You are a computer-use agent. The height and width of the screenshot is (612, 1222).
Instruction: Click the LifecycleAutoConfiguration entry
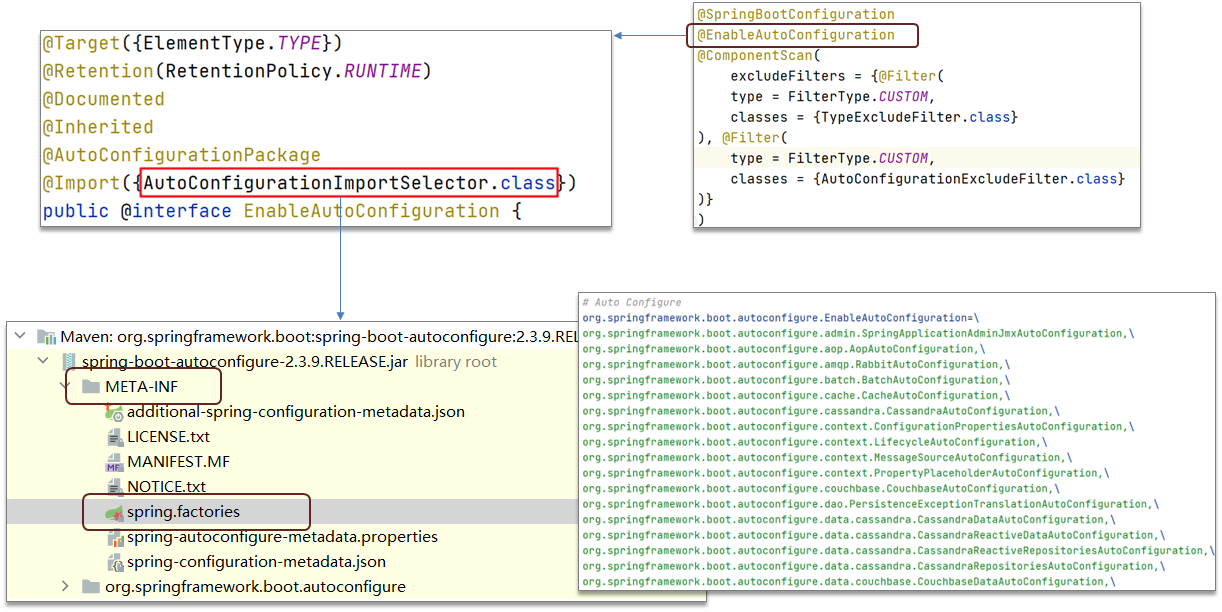coord(815,442)
